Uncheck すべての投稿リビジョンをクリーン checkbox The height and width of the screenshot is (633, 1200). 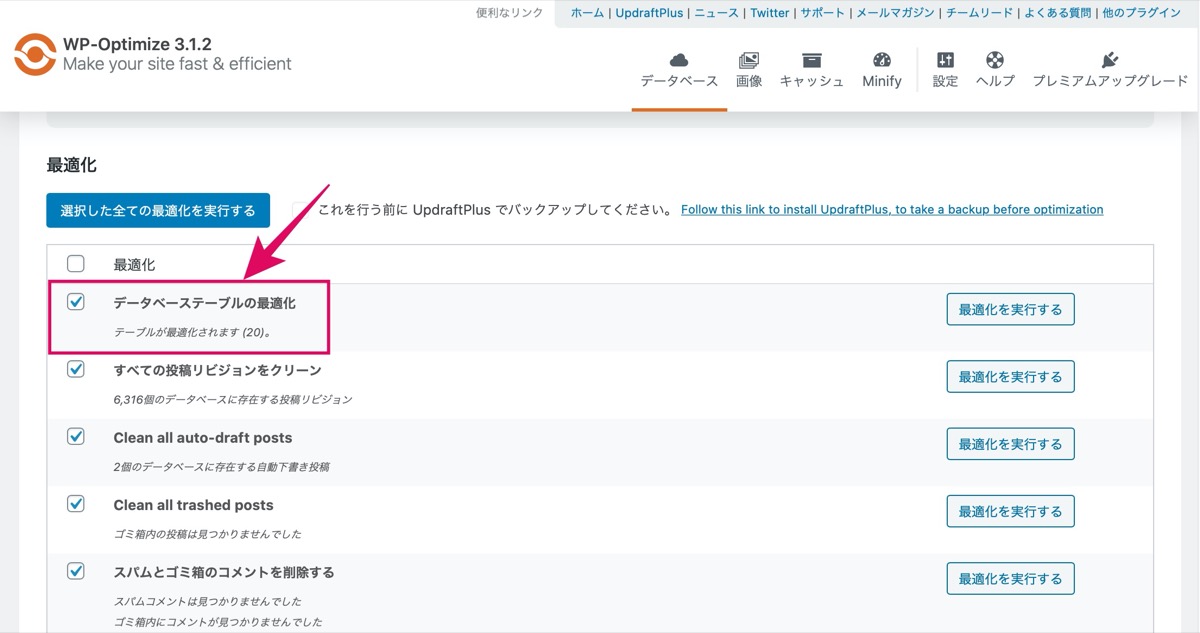(76, 369)
